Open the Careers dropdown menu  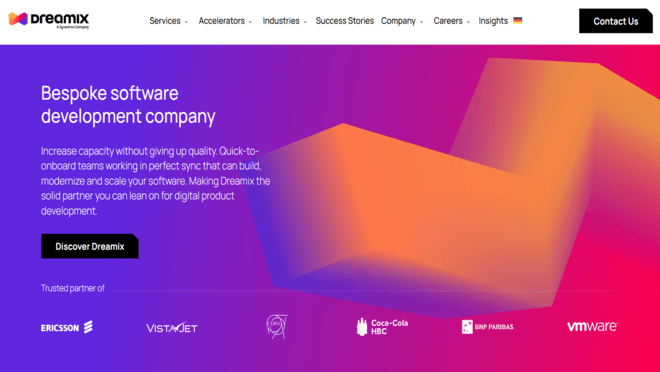pos(452,21)
